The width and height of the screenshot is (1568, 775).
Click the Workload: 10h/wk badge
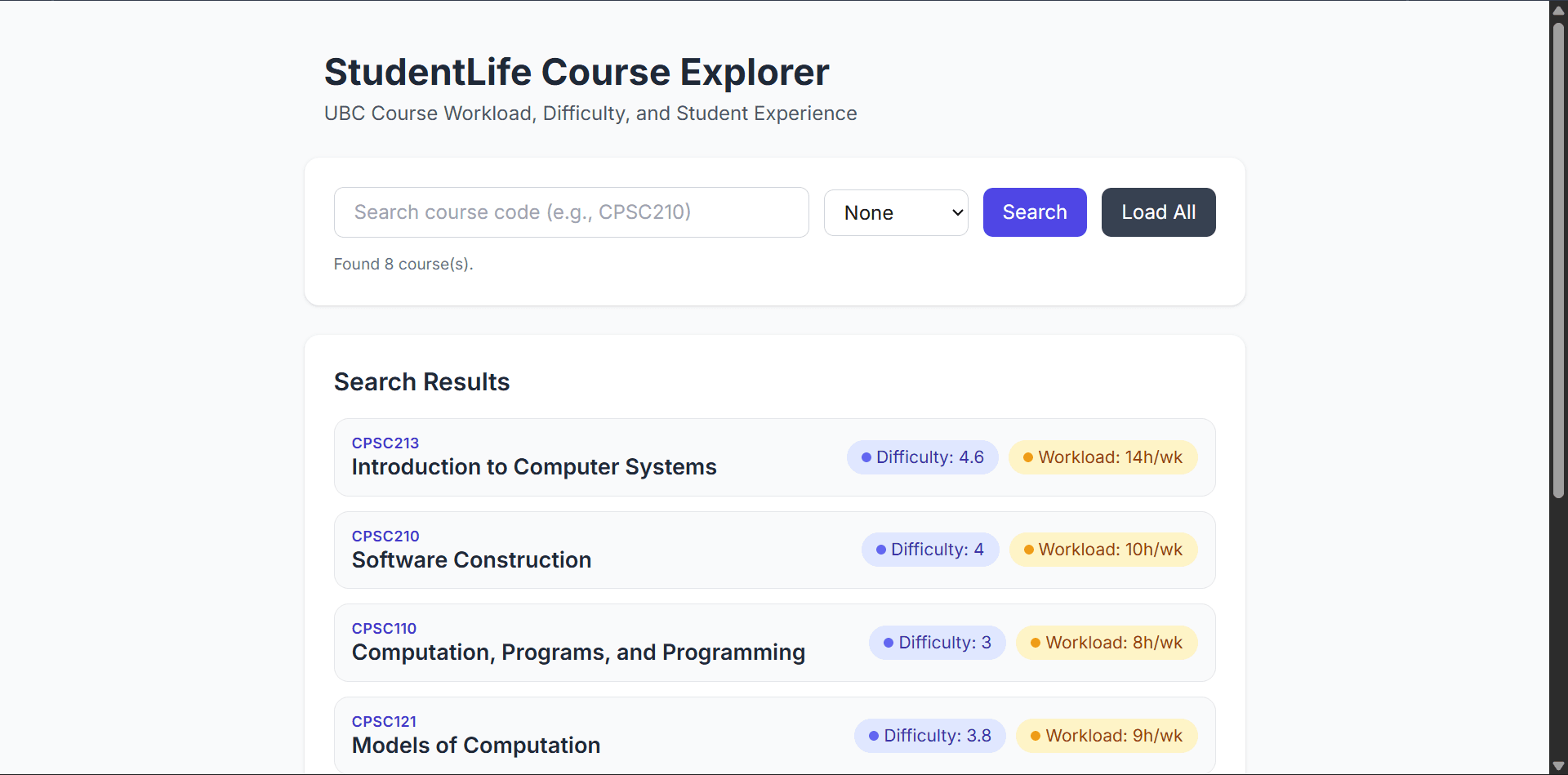pyautogui.click(x=1102, y=550)
